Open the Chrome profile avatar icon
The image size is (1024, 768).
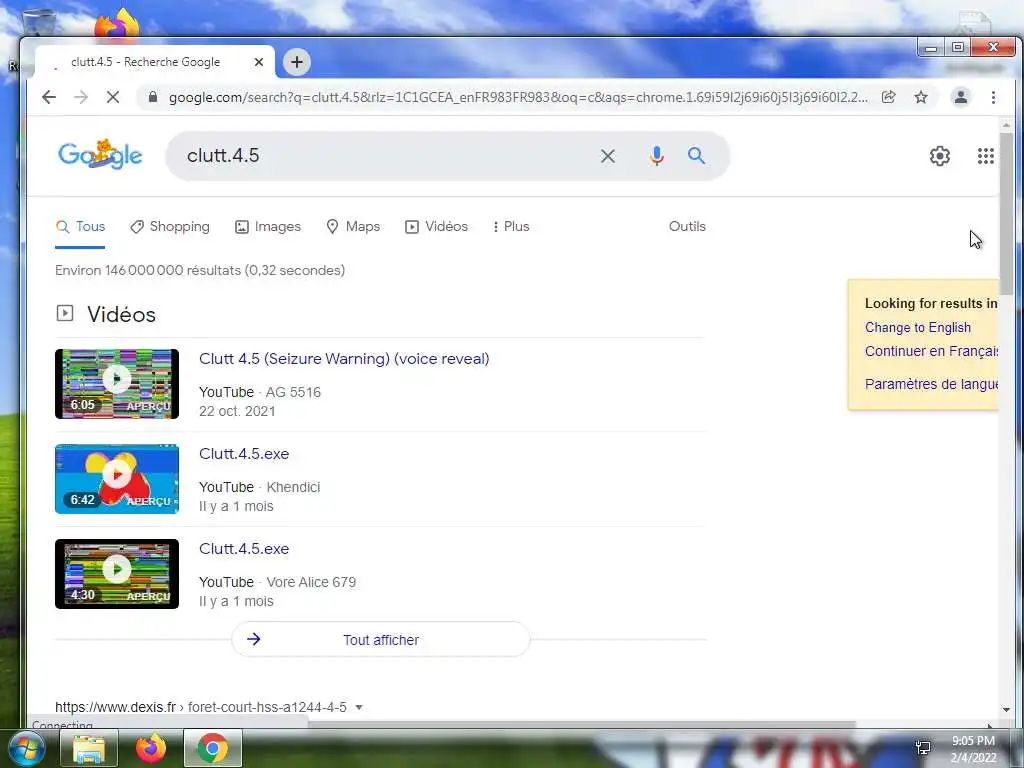pyautogui.click(x=961, y=97)
